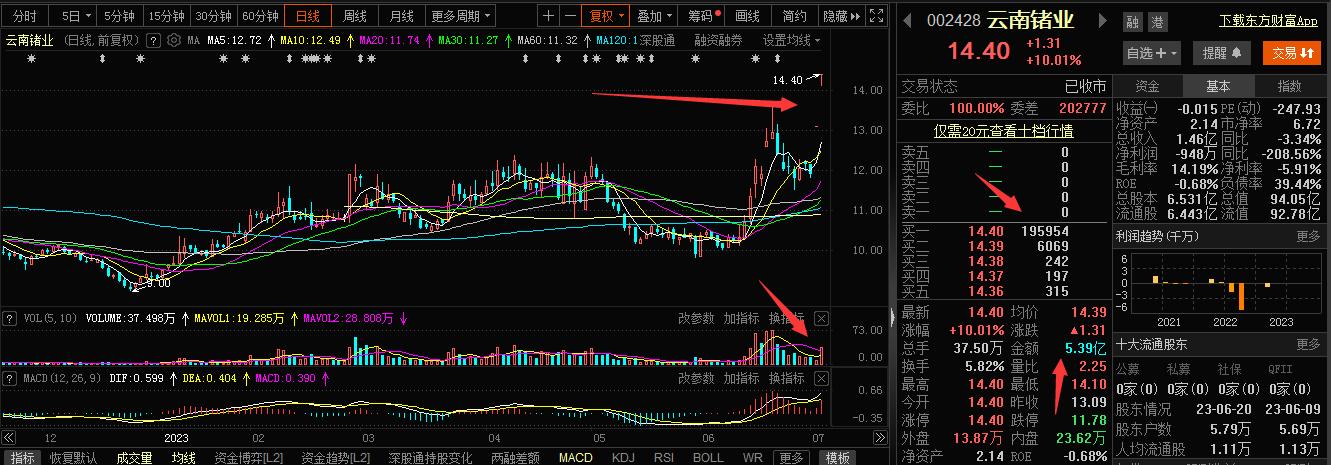Toggle the 均线 moving average indicator
The height and width of the screenshot is (465, 1331).
point(183,457)
